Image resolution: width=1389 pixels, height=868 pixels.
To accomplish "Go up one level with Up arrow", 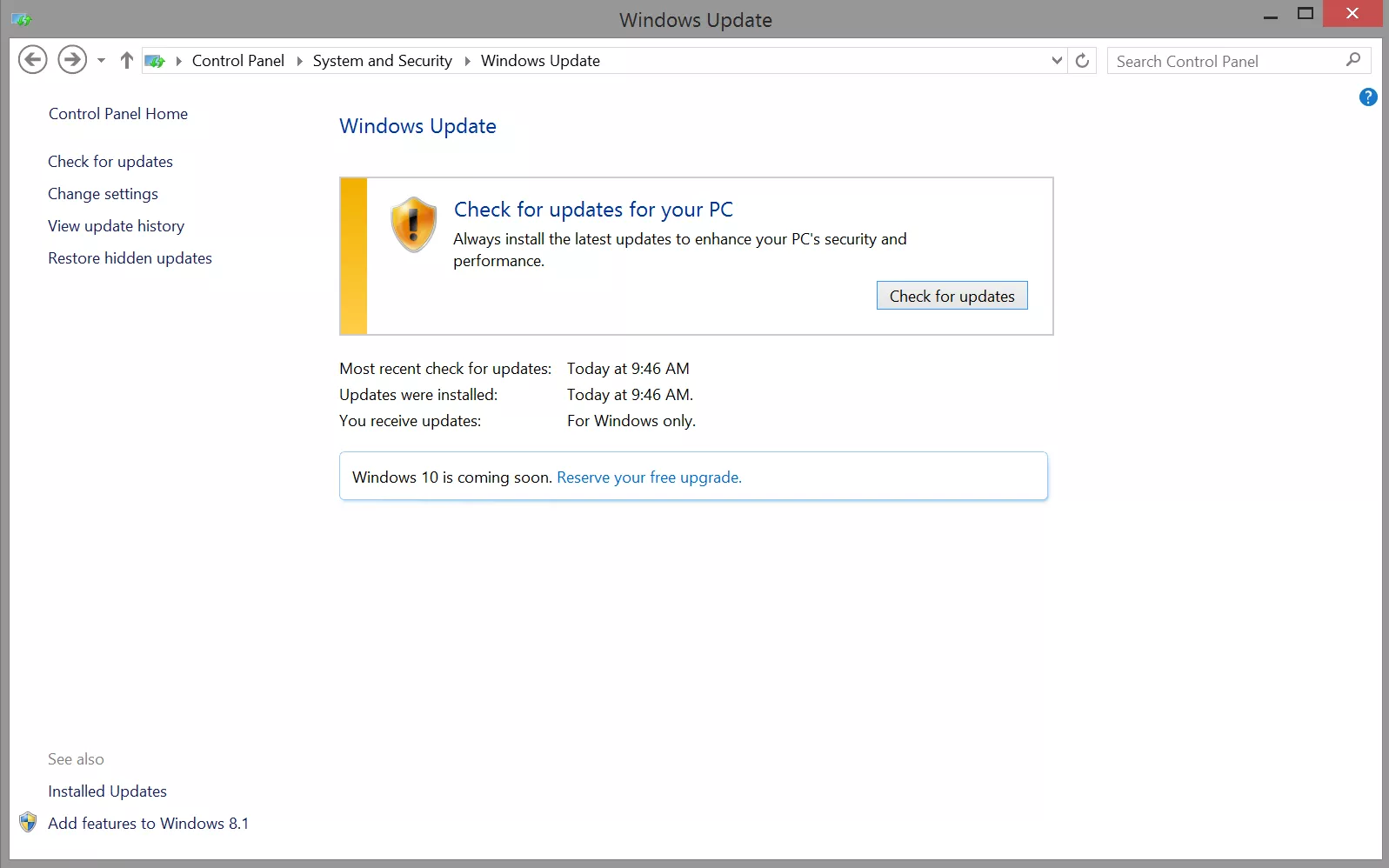I will pyautogui.click(x=127, y=60).
